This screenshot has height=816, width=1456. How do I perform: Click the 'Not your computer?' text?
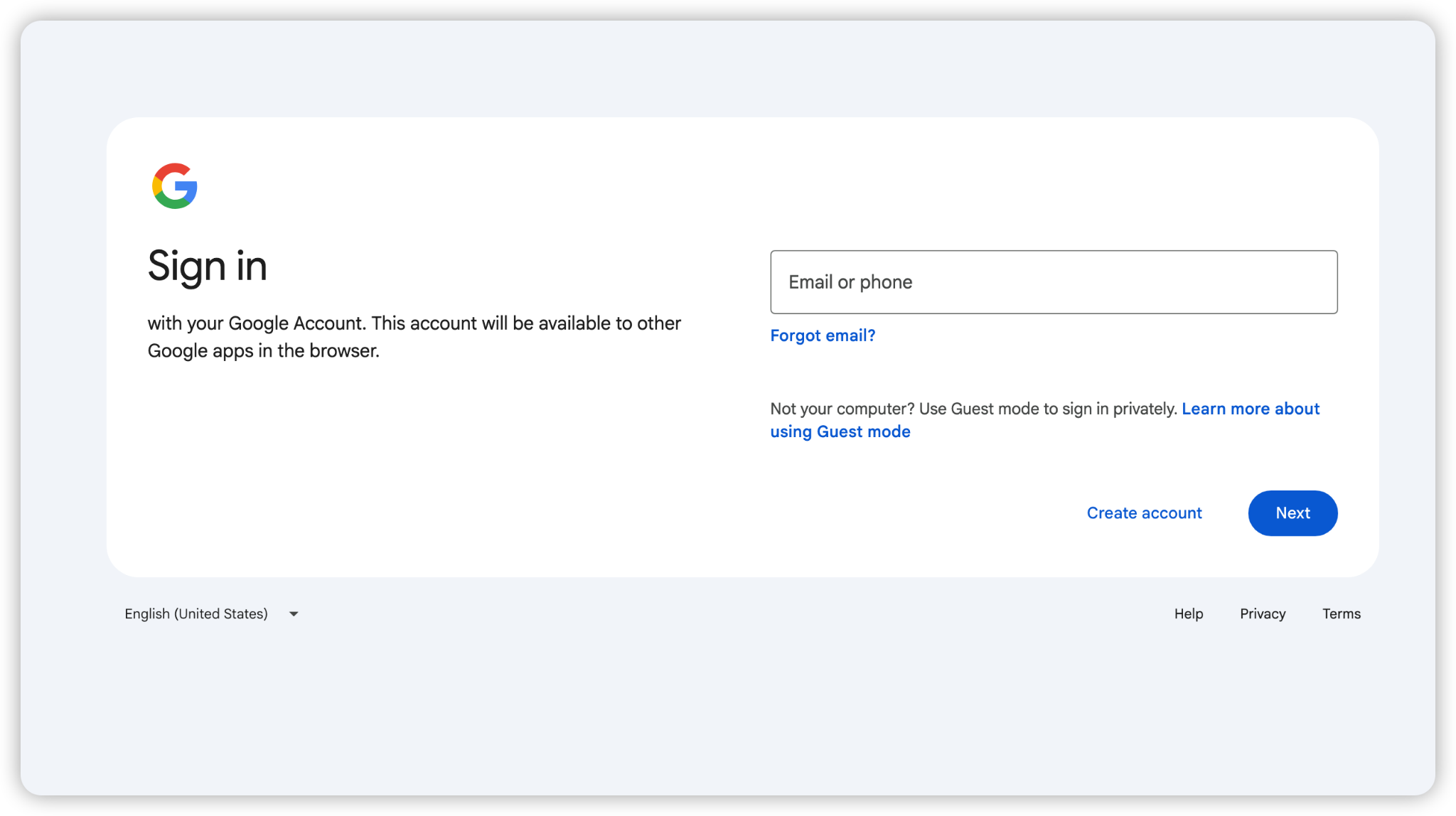pyautogui.click(x=842, y=409)
